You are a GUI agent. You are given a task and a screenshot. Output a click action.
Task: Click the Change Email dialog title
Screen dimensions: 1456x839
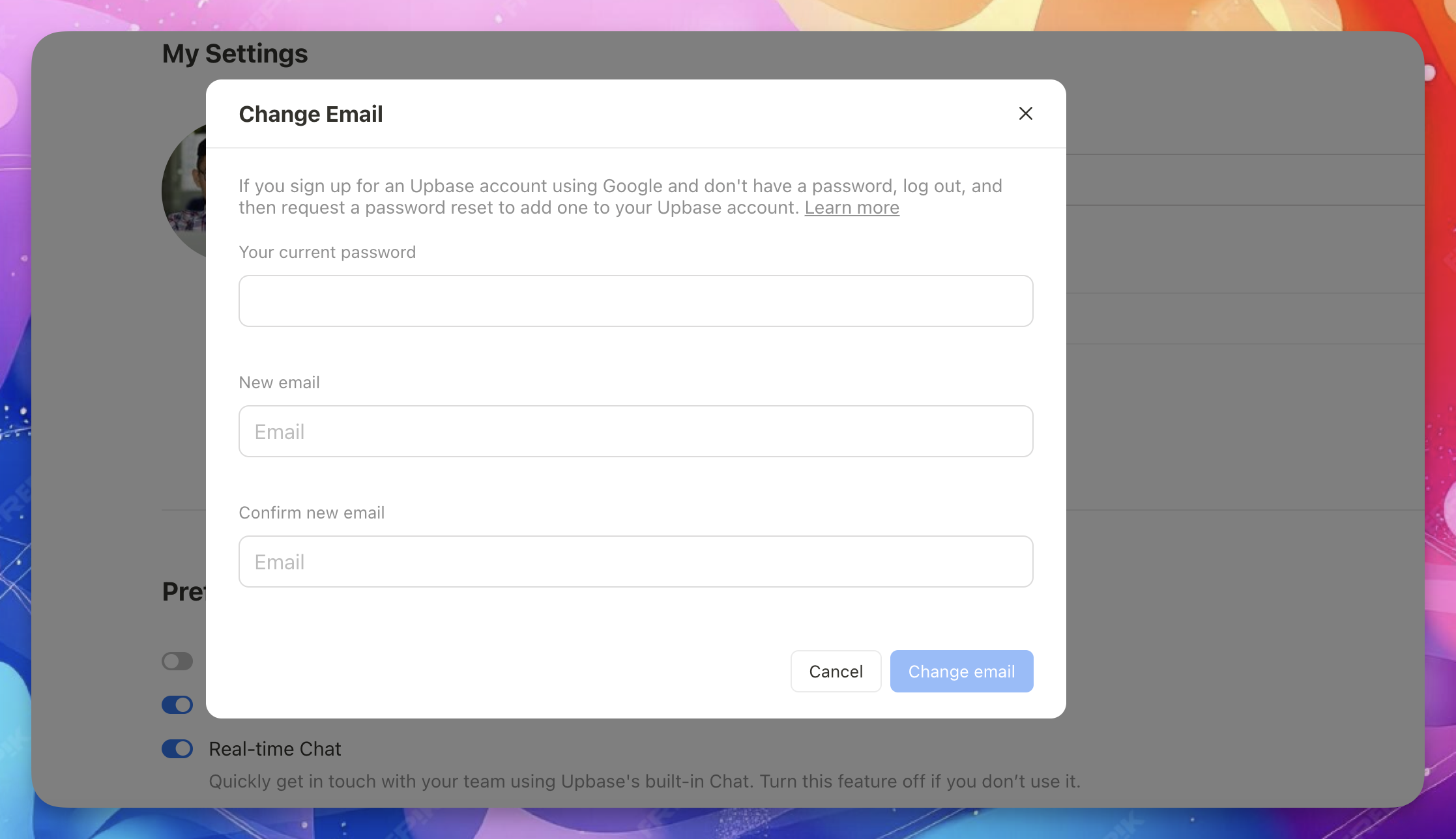pyautogui.click(x=310, y=114)
